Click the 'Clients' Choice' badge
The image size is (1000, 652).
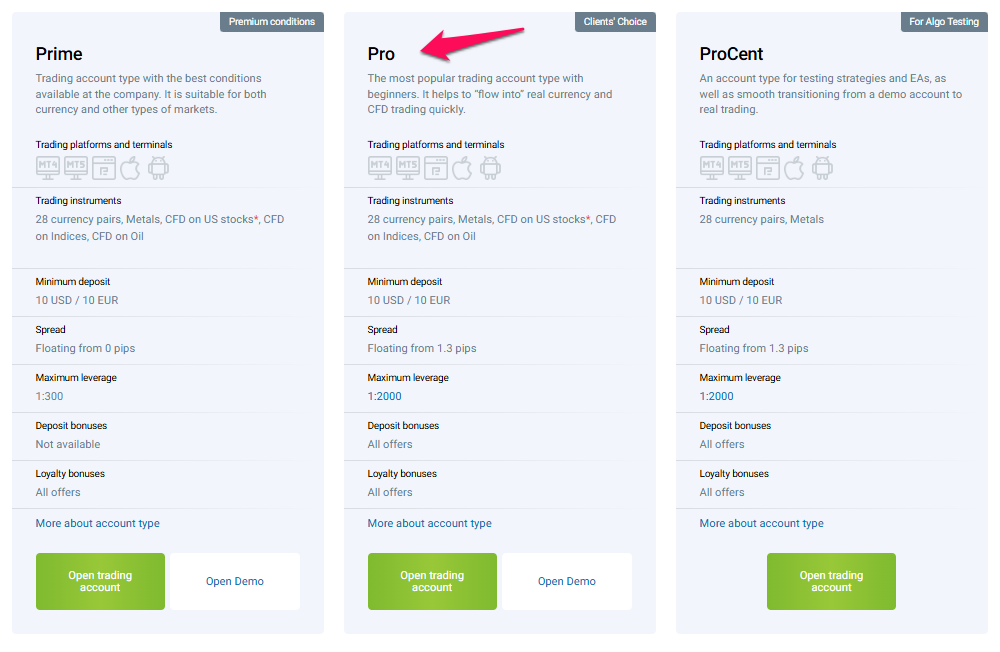(615, 21)
